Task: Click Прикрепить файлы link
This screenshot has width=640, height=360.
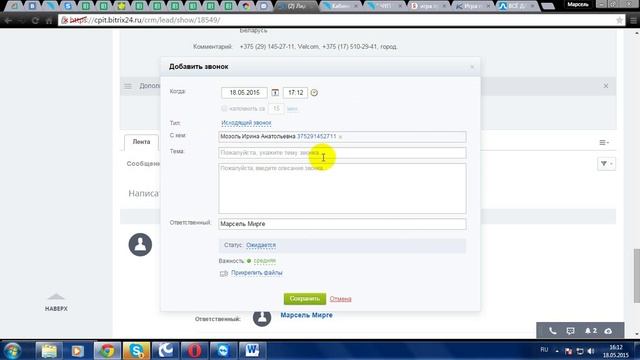Action: click(x=257, y=273)
